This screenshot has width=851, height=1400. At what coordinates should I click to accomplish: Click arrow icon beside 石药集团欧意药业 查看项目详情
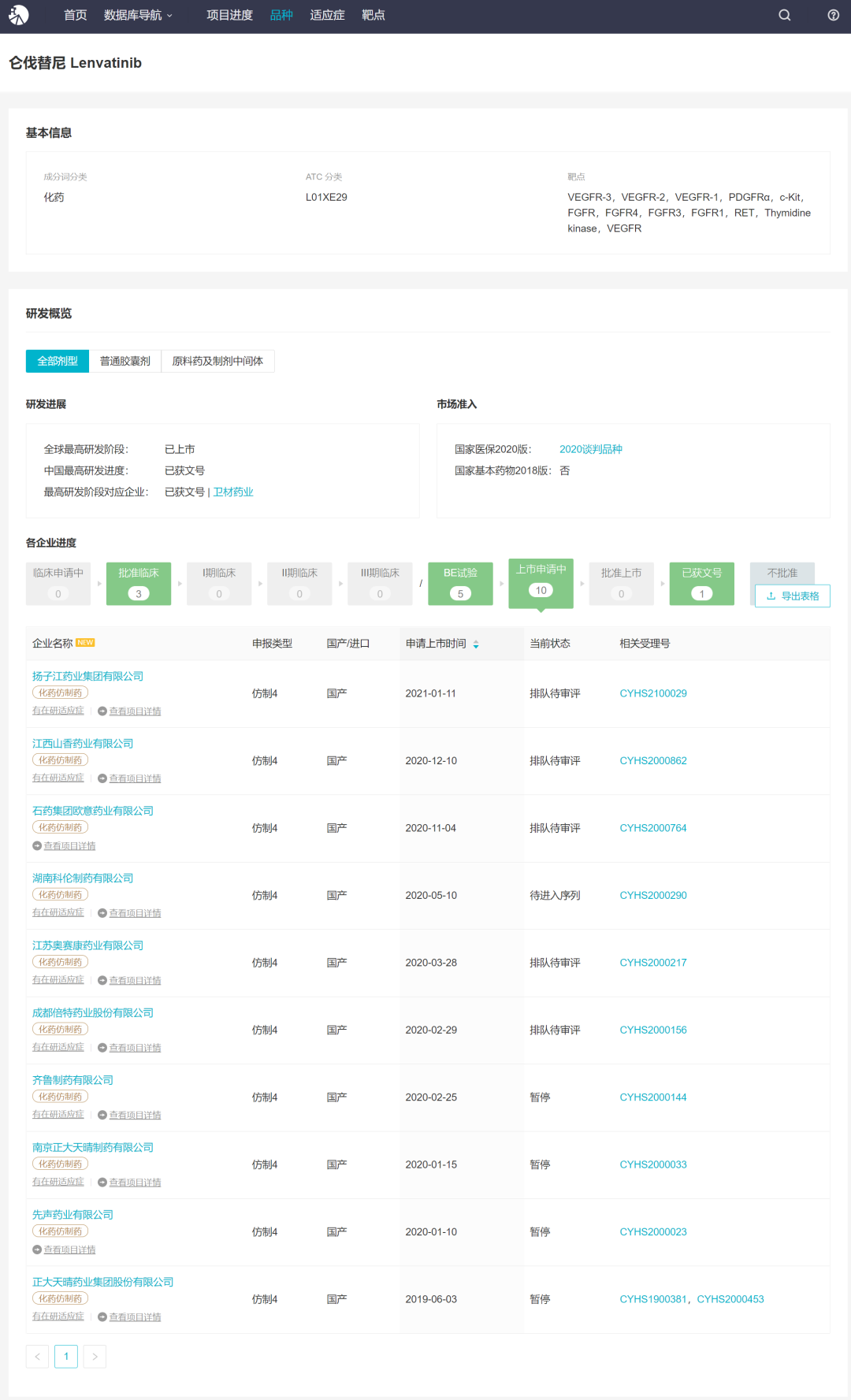[x=37, y=846]
